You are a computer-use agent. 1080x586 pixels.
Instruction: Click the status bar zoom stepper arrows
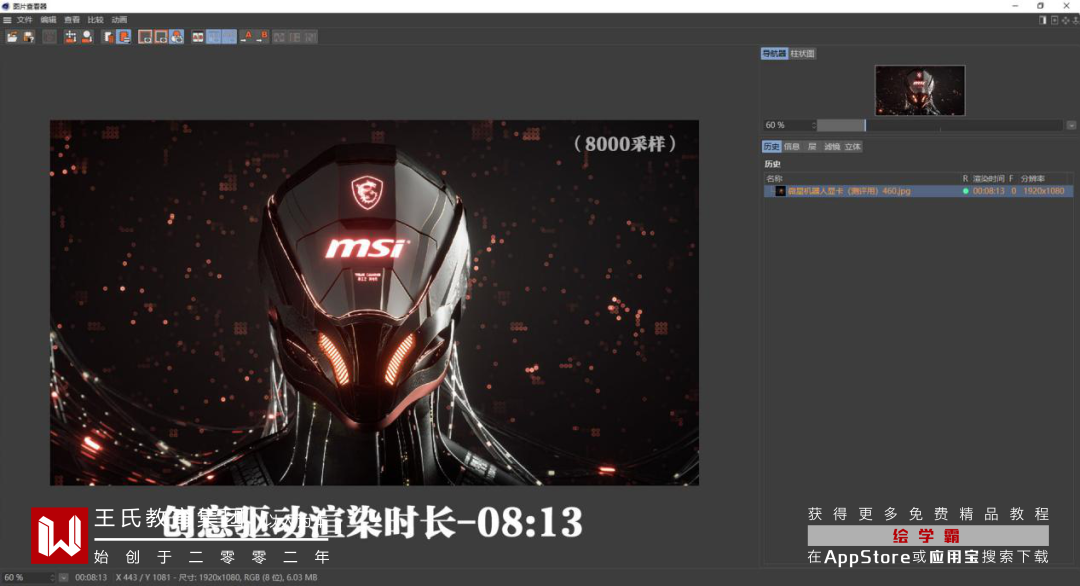pyautogui.click(x=53, y=578)
